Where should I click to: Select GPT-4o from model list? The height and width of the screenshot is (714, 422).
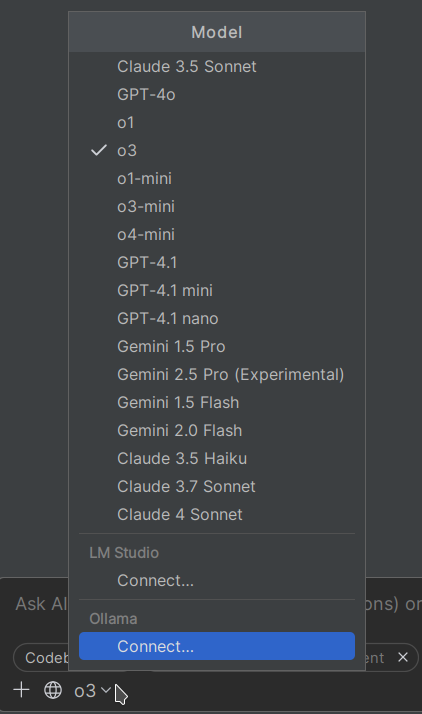tap(217, 94)
